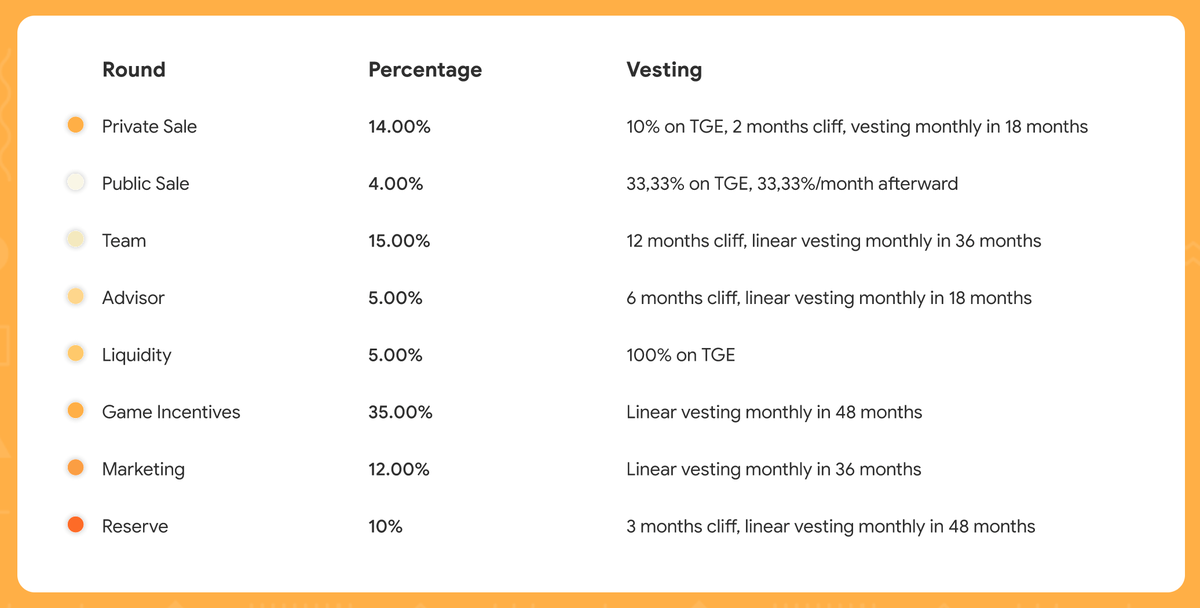Click the Advisor row color dot
Viewport: 1200px width, 608px height.
click(x=75, y=297)
